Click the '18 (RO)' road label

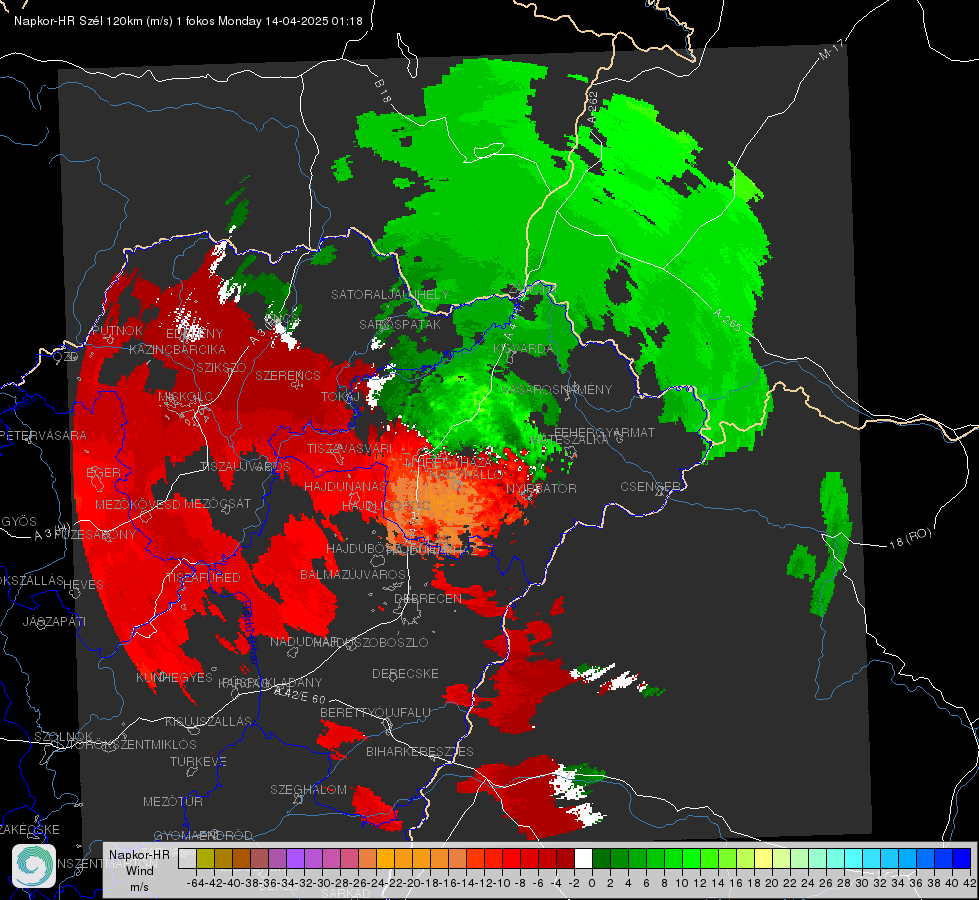[x=910, y=538]
